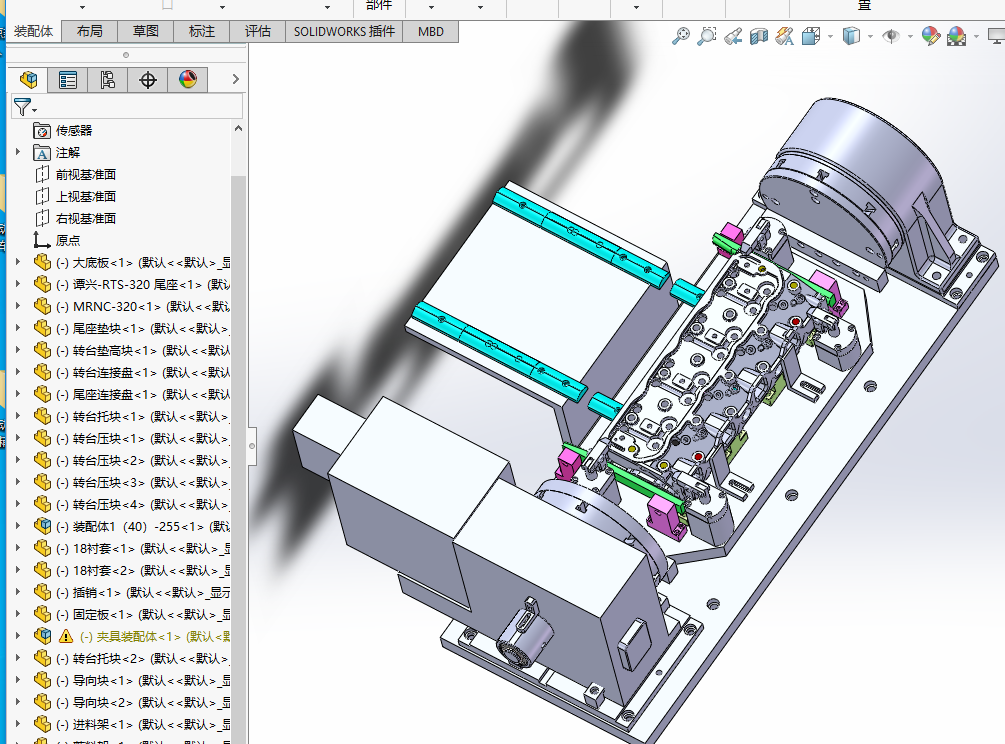Open the ConfigurationManager tab icon
The height and width of the screenshot is (744, 1005).
point(108,80)
